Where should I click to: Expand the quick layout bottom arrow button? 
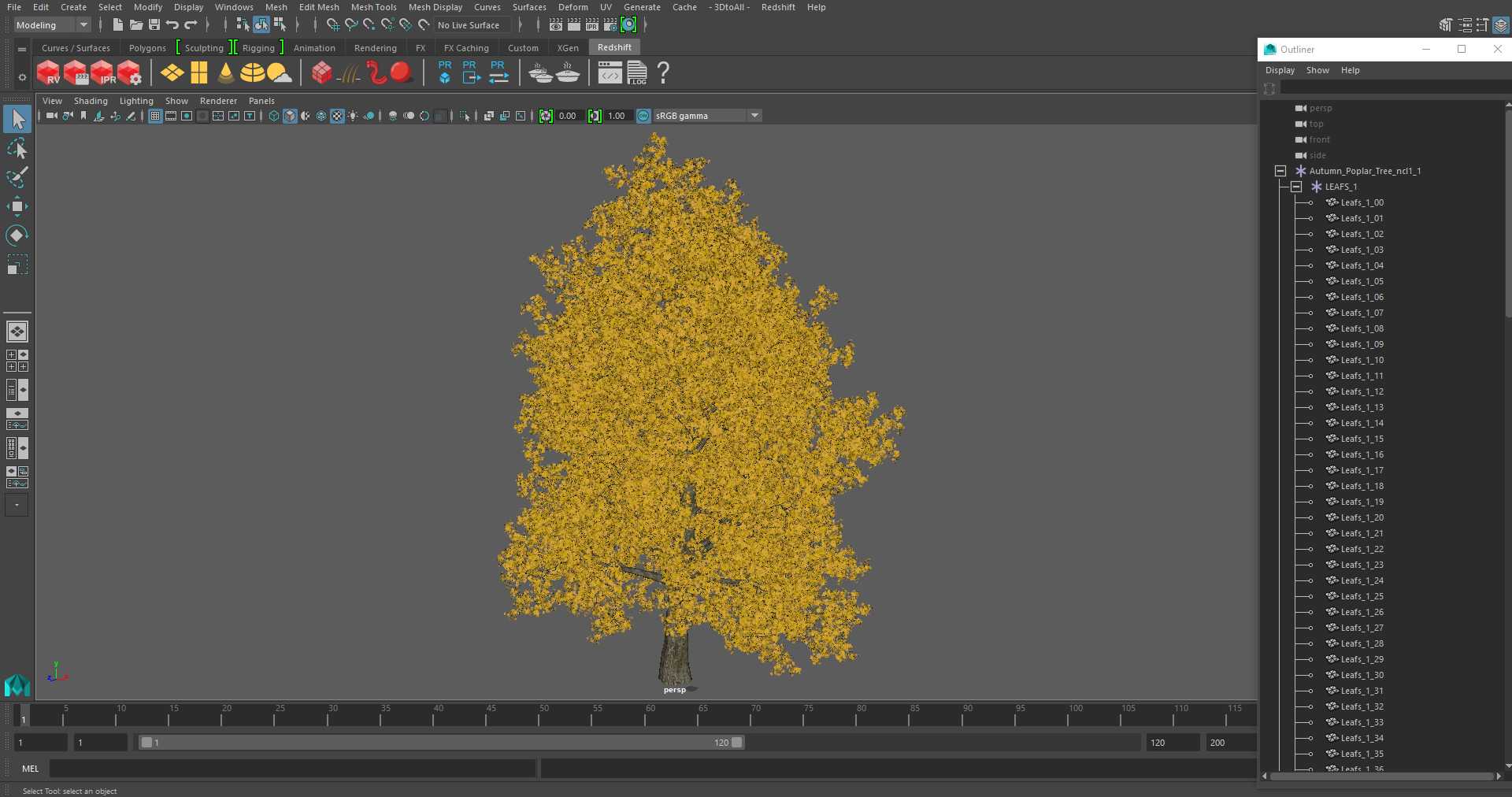(17, 505)
